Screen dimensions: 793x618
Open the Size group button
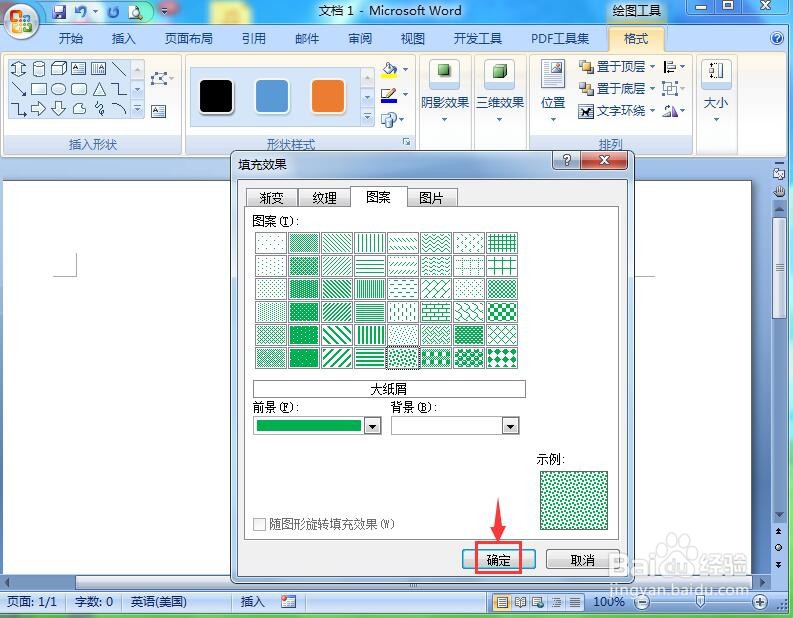click(x=716, y=91)
